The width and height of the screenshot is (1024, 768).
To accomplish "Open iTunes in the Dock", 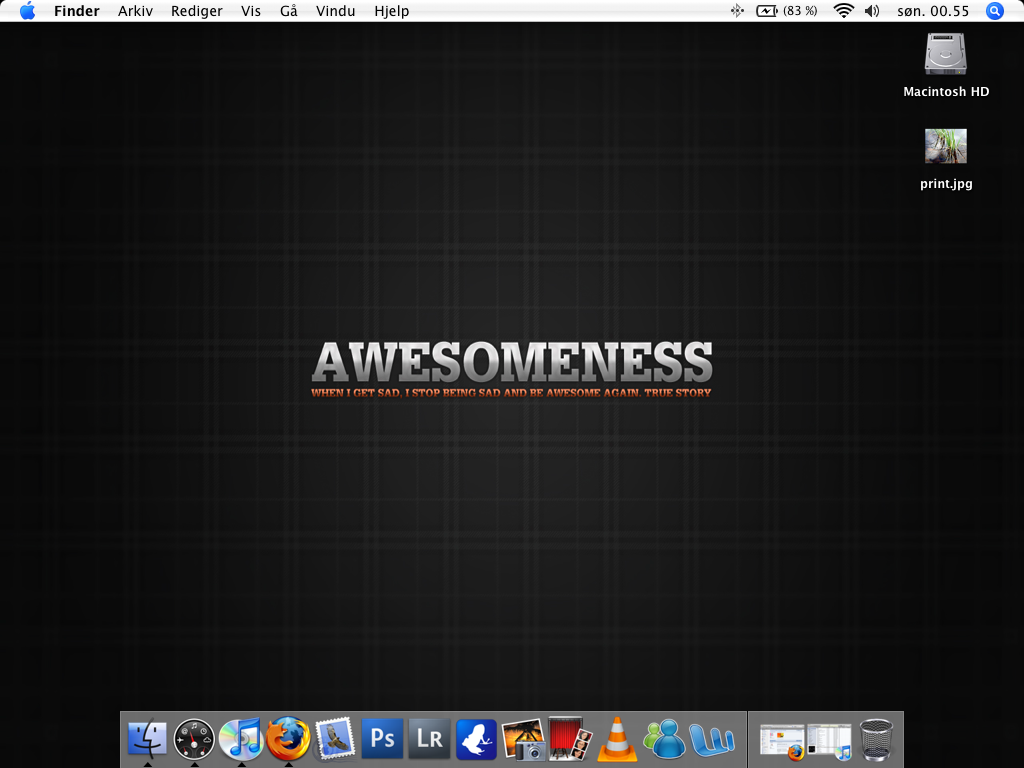I will [x=241, y=739].
